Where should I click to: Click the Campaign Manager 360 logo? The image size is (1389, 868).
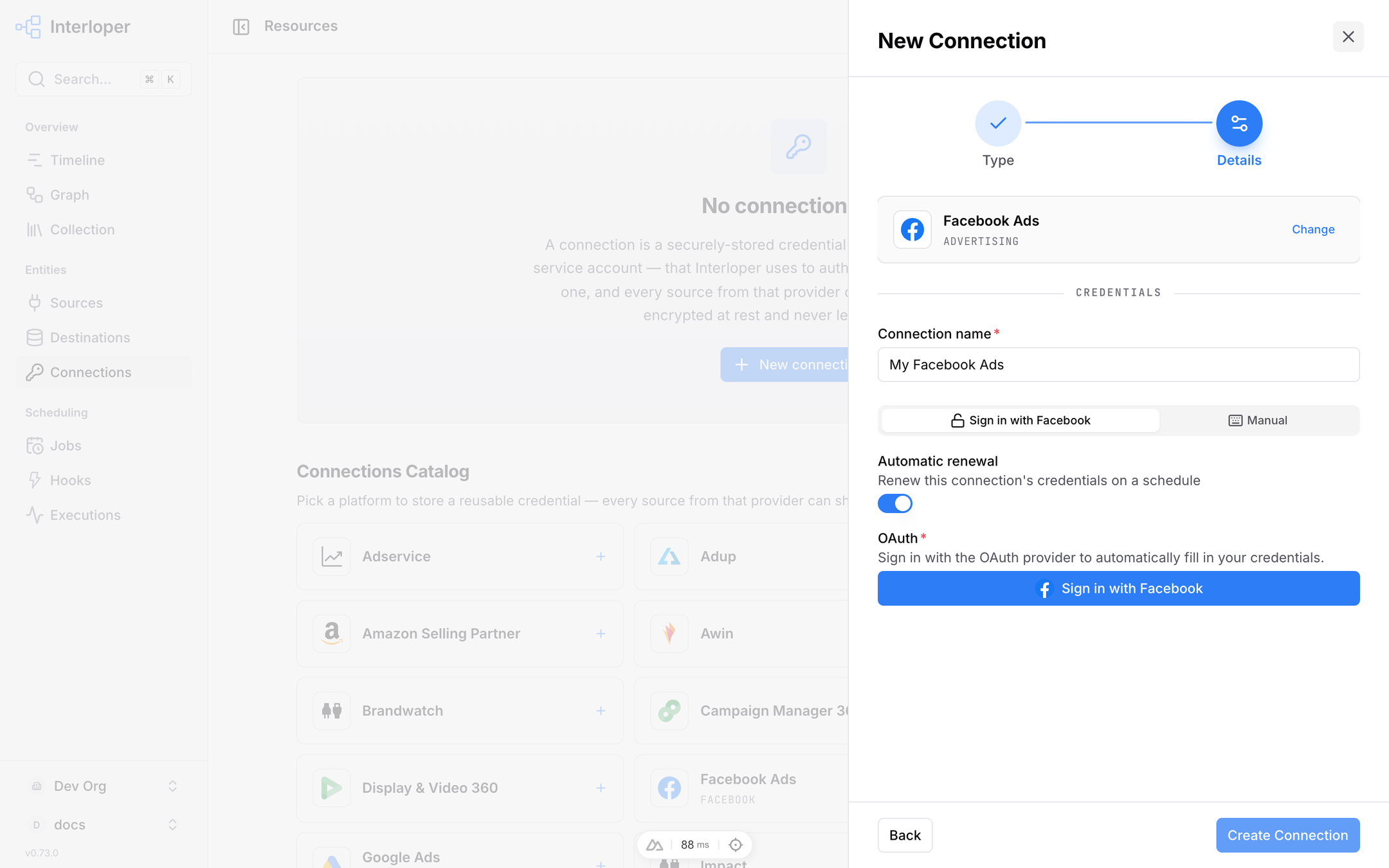pos(669,710)
